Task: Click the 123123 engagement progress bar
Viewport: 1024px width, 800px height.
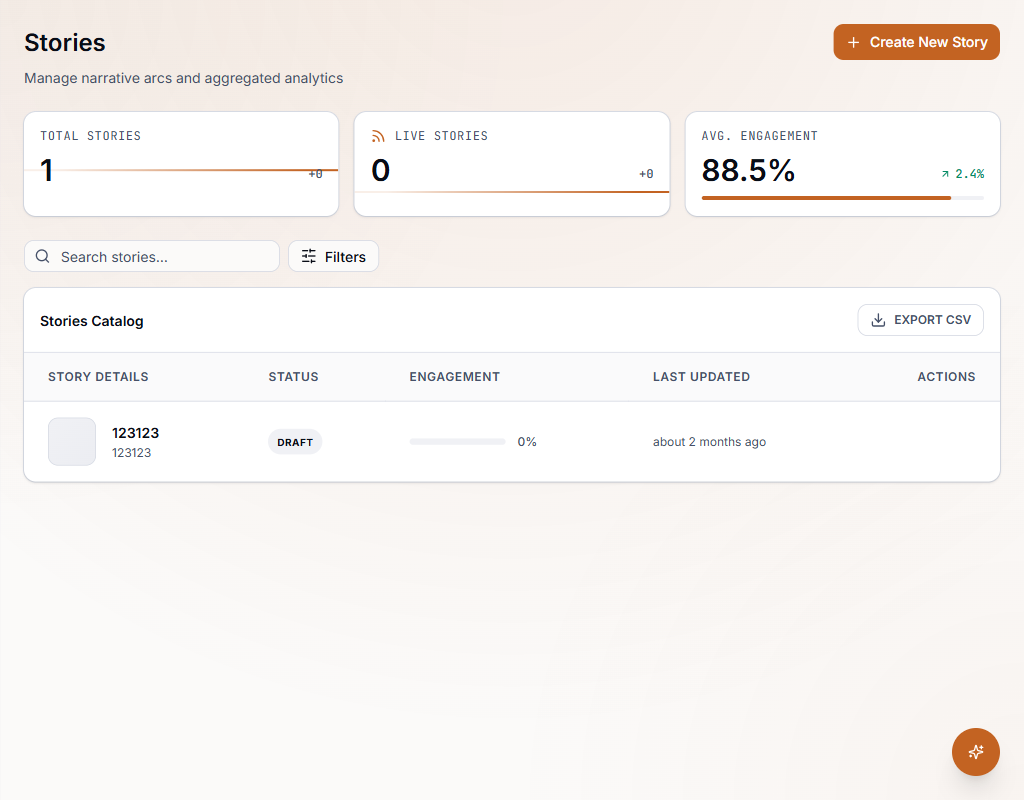Action: coord(457,442)
